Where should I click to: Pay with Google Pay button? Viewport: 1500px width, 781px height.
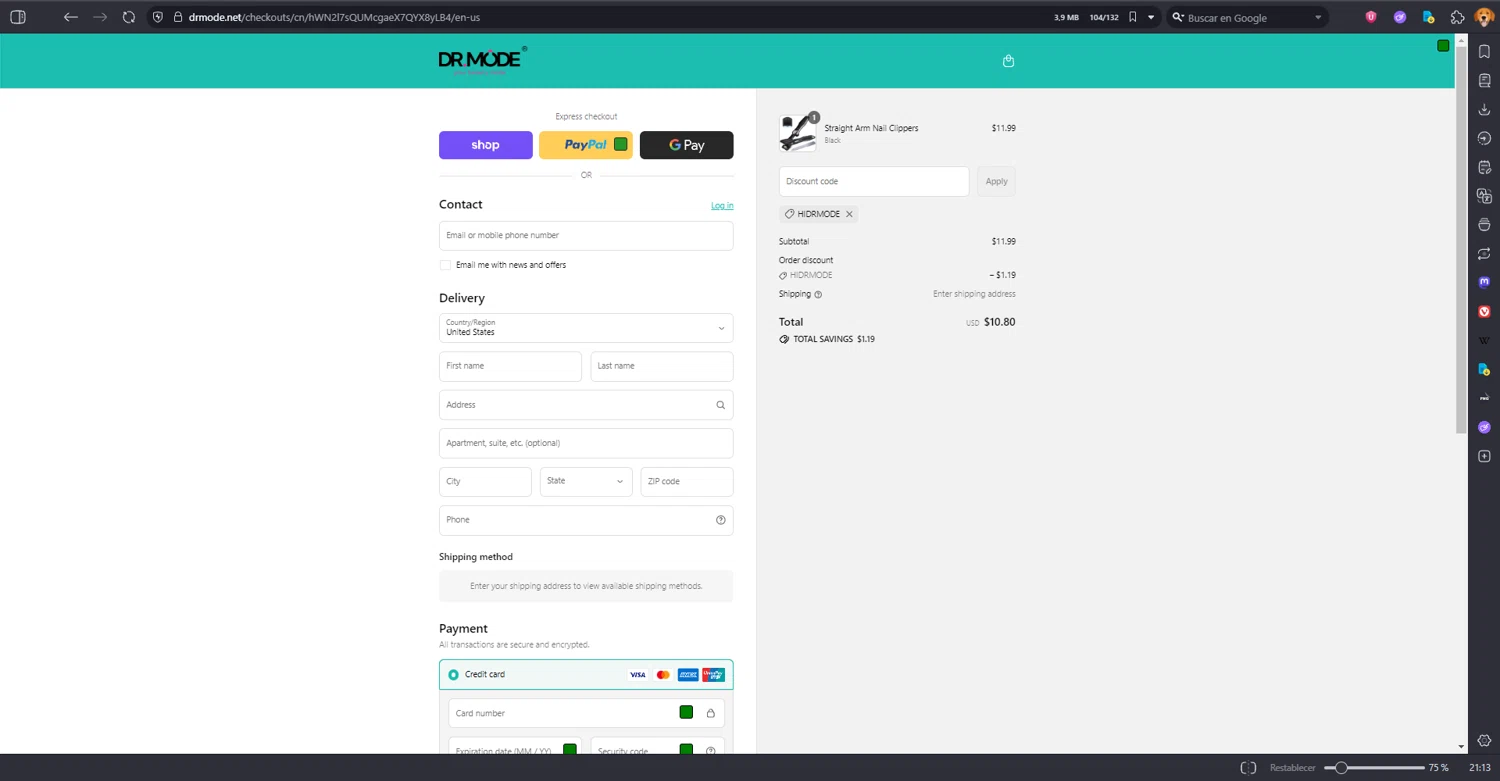pyautogui.click(x=686, y=145)
